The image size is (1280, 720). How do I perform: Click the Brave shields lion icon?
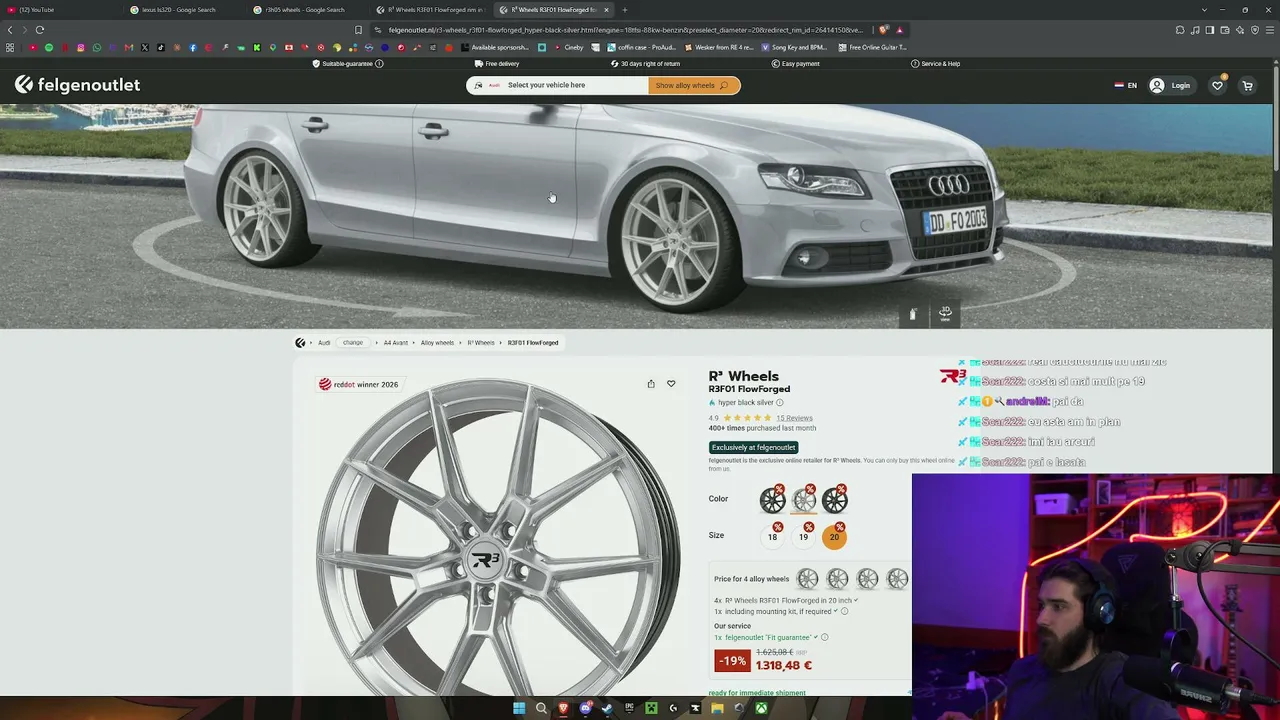[x=883, y=30]
